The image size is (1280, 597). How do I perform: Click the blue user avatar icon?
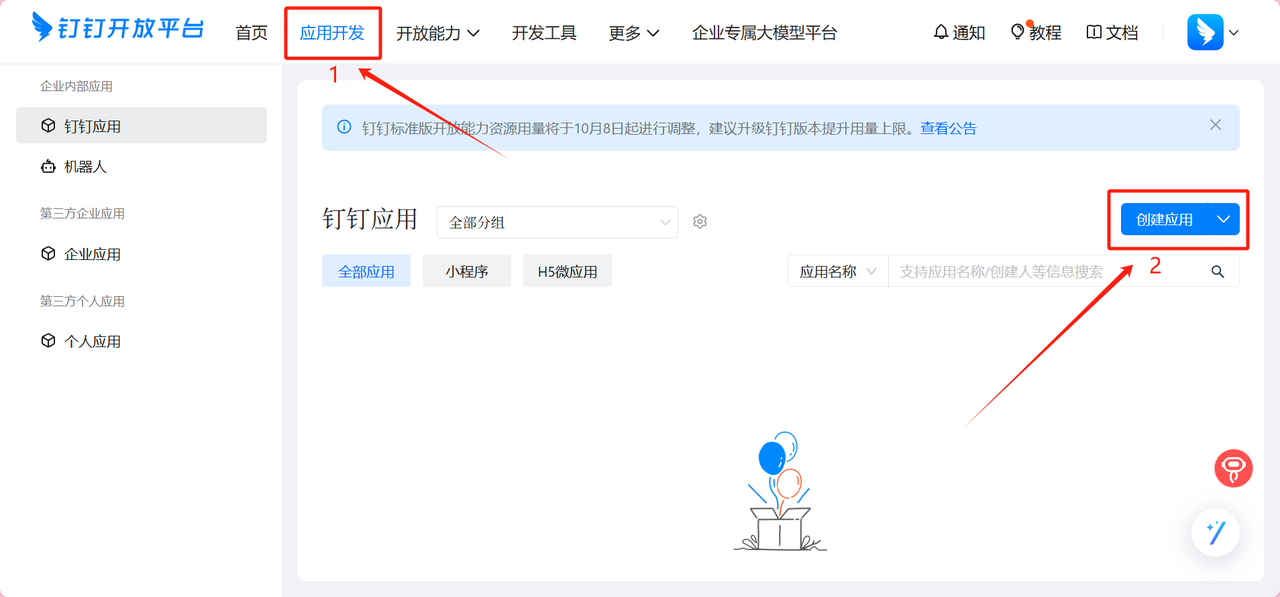point(1205,32)
